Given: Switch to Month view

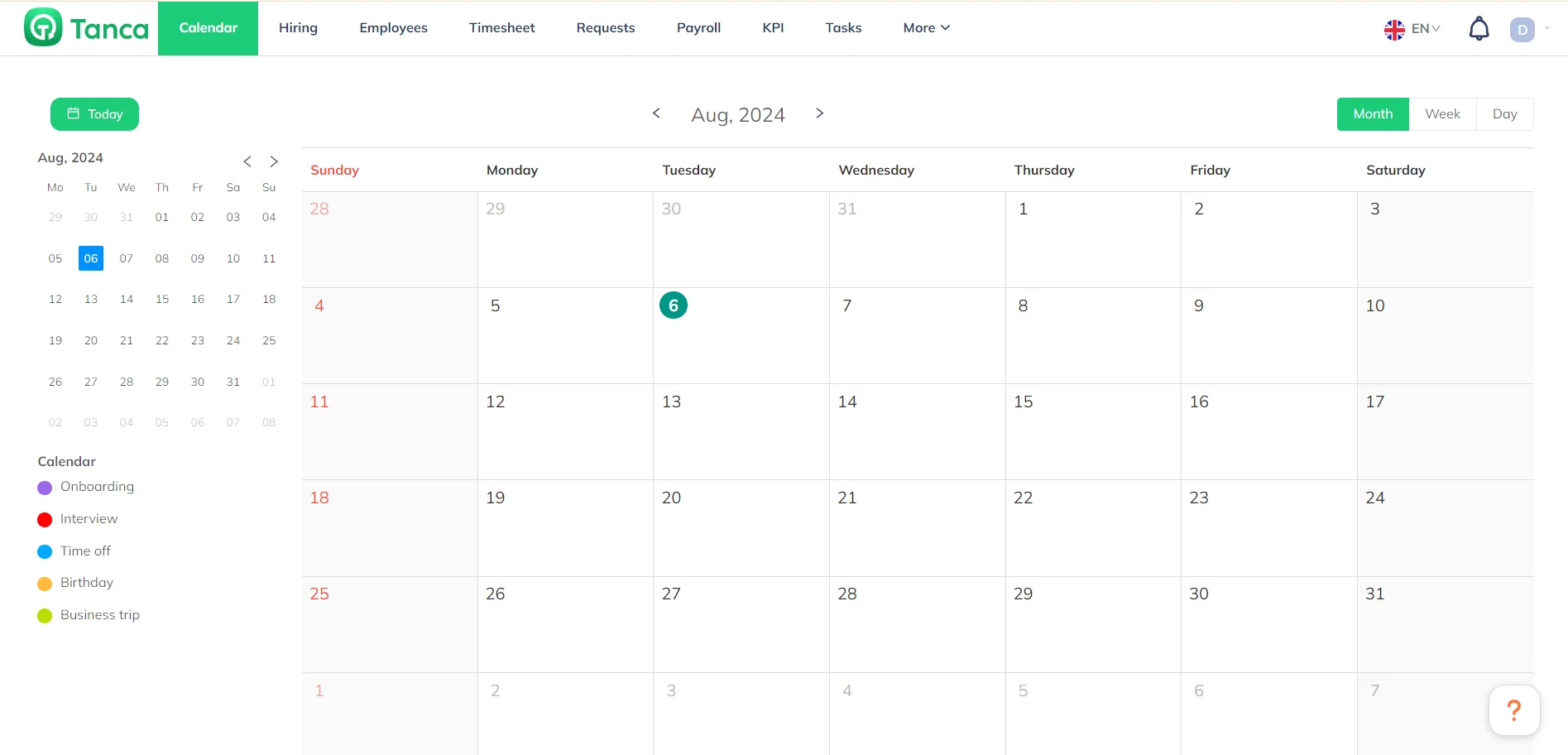Looking at the screenshot, I should pyautogui.click(x=1373, y=114).
